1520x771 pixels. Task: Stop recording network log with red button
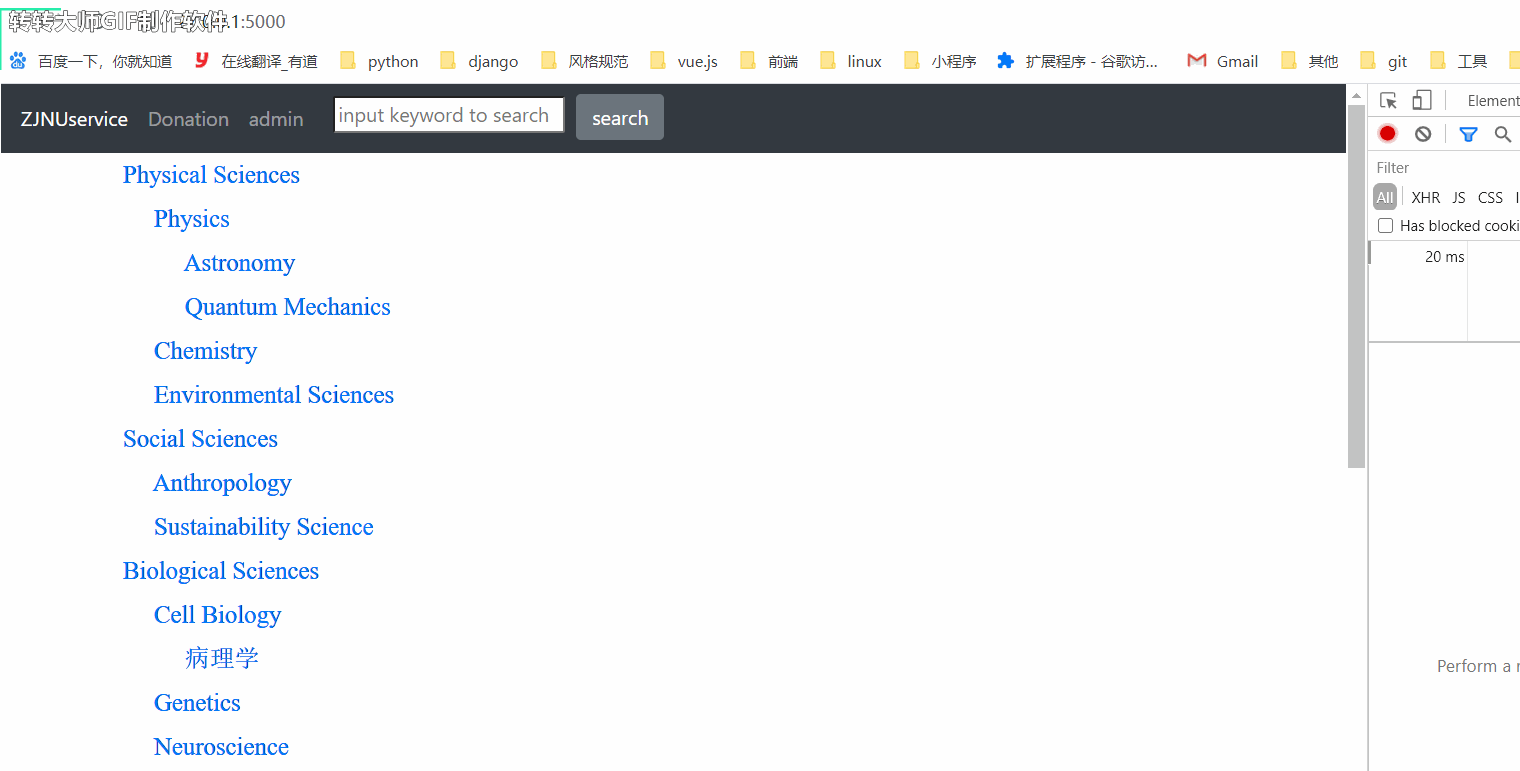pyautogui.click(x=1387, y=134)
